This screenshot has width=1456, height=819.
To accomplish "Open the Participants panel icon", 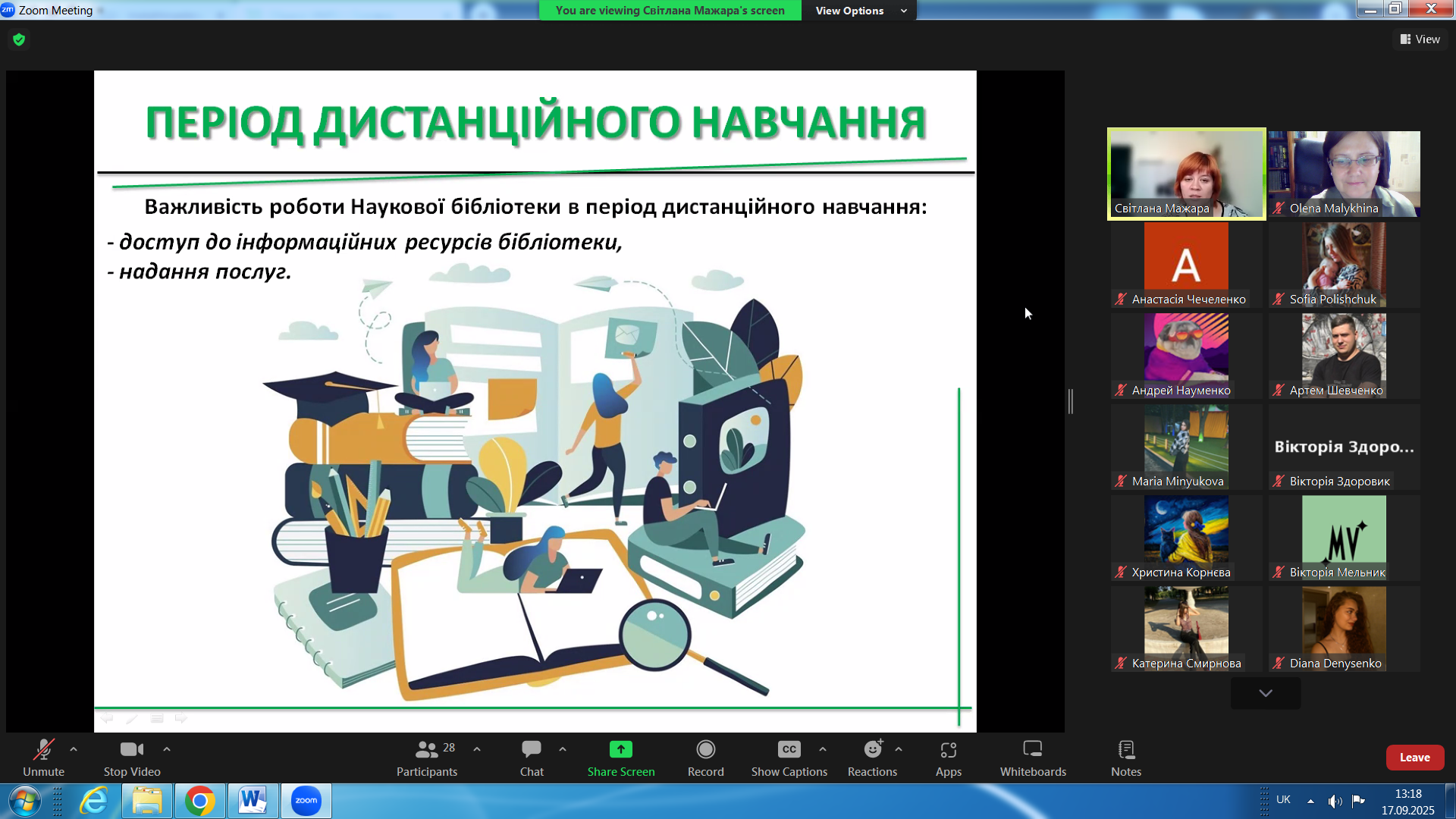I will tap(427, 750).
